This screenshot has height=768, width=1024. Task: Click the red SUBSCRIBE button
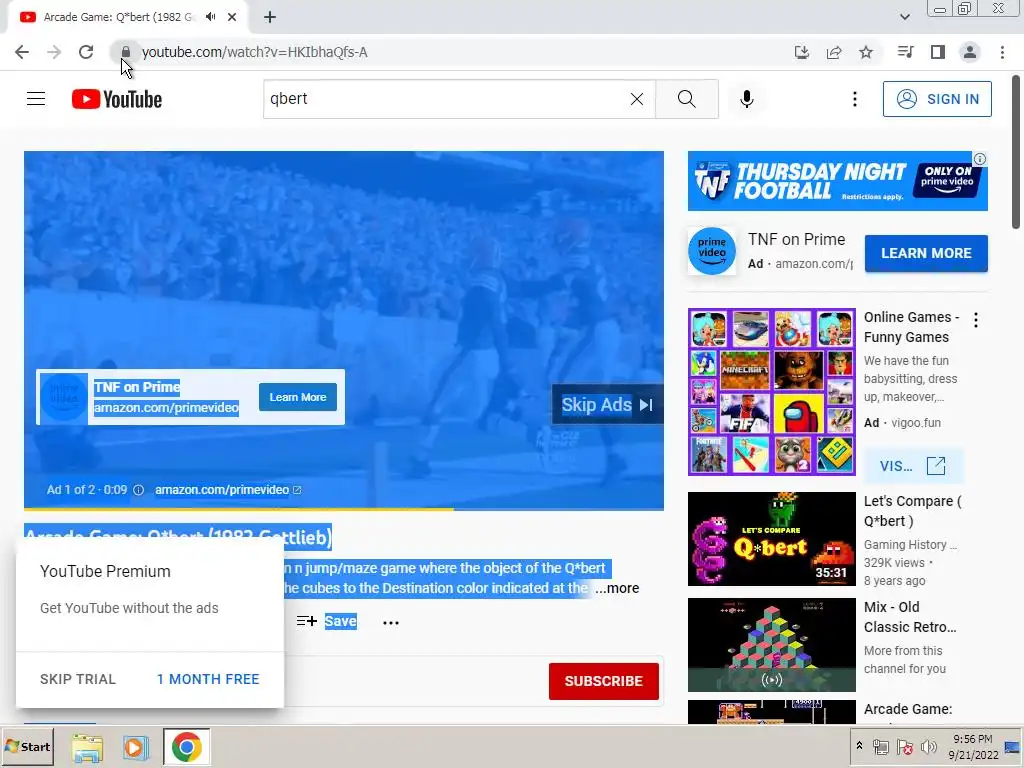[x=603, y=681]
